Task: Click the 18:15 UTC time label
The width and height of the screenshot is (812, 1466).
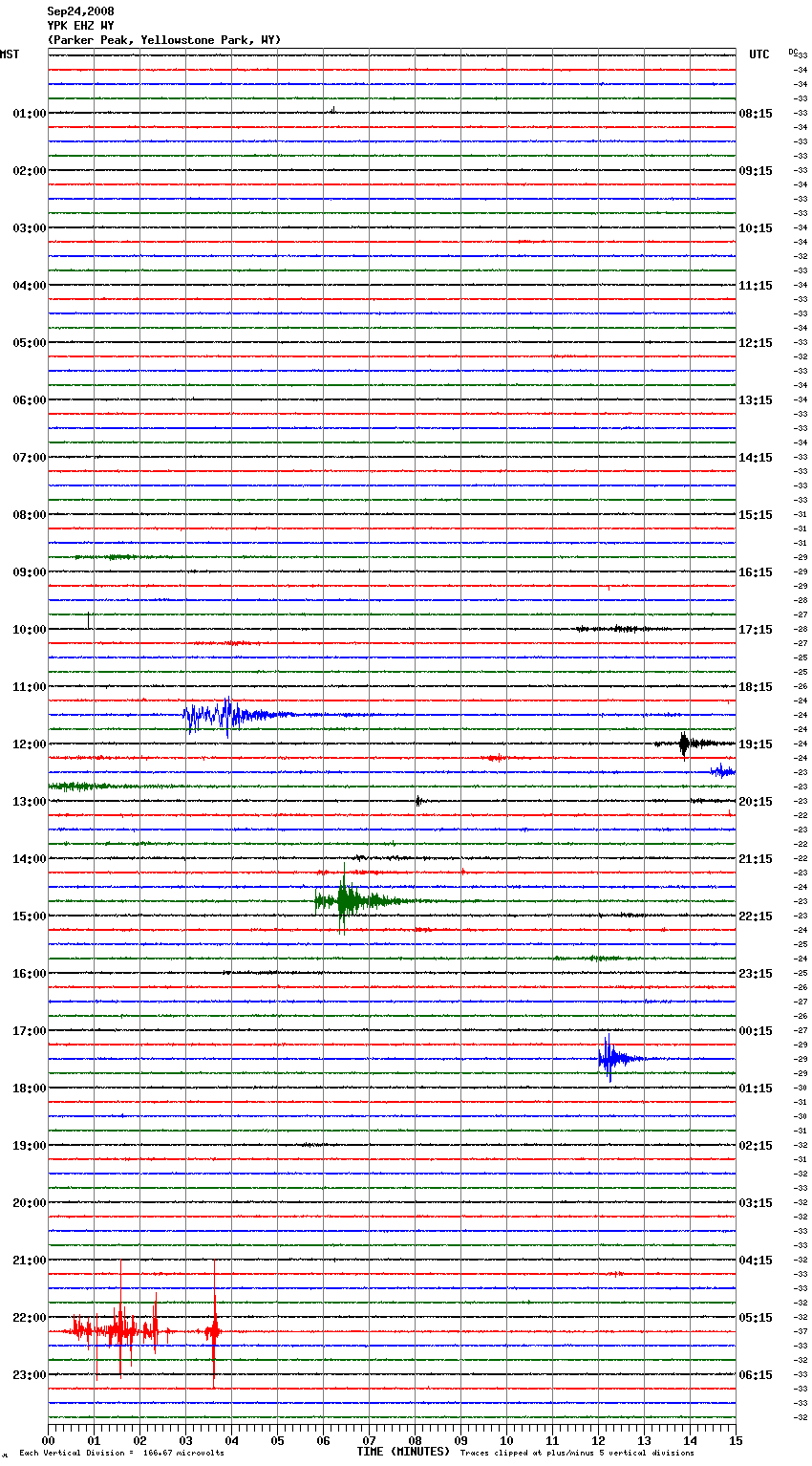Action: [x=756, y=687]
